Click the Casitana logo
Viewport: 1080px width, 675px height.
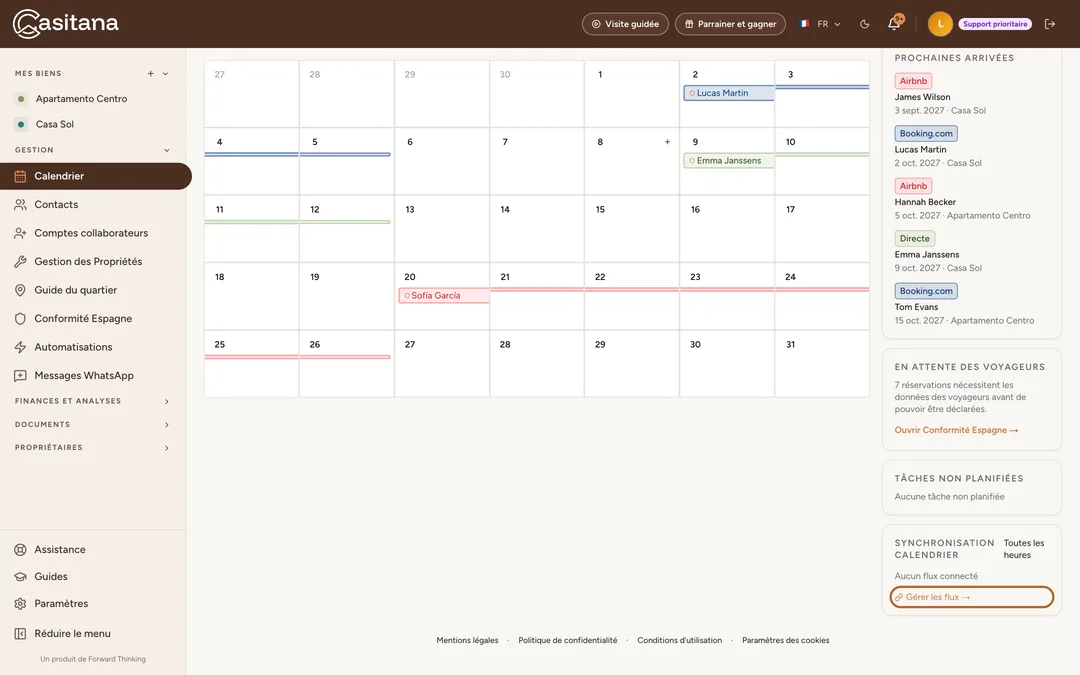tap(65, 24)
